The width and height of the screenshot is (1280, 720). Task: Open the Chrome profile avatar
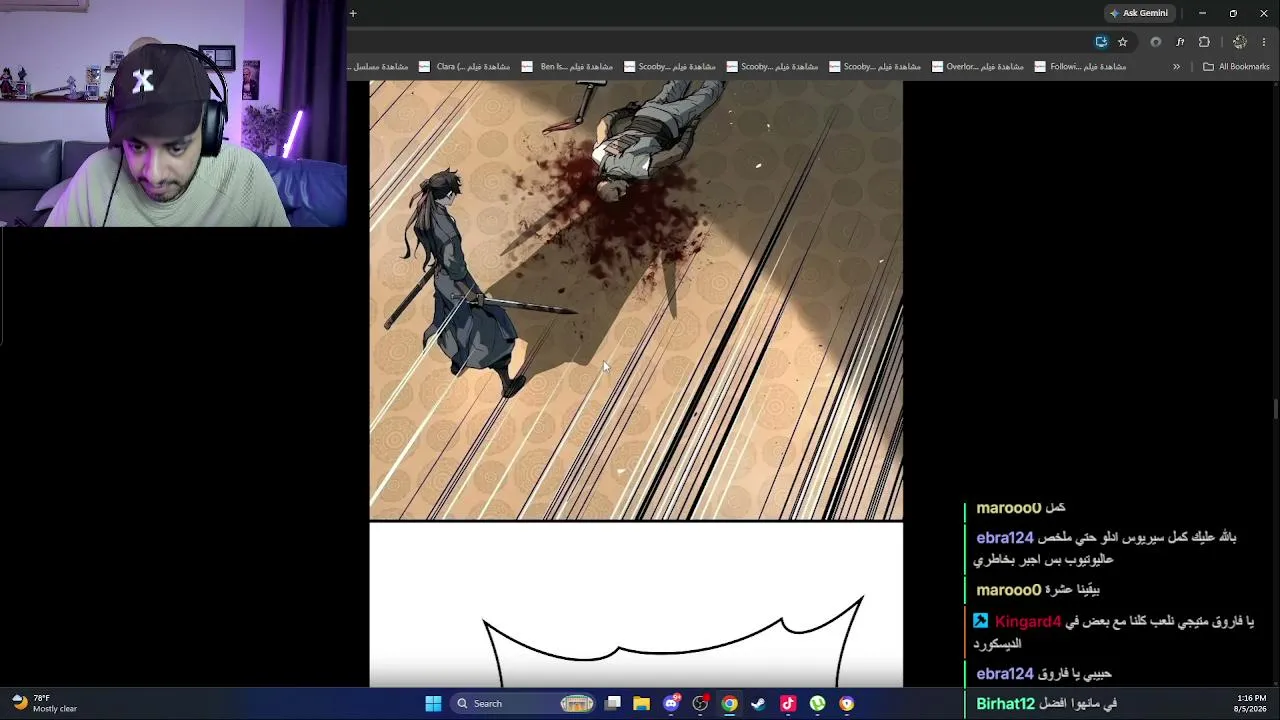(x=1240, y=42)
